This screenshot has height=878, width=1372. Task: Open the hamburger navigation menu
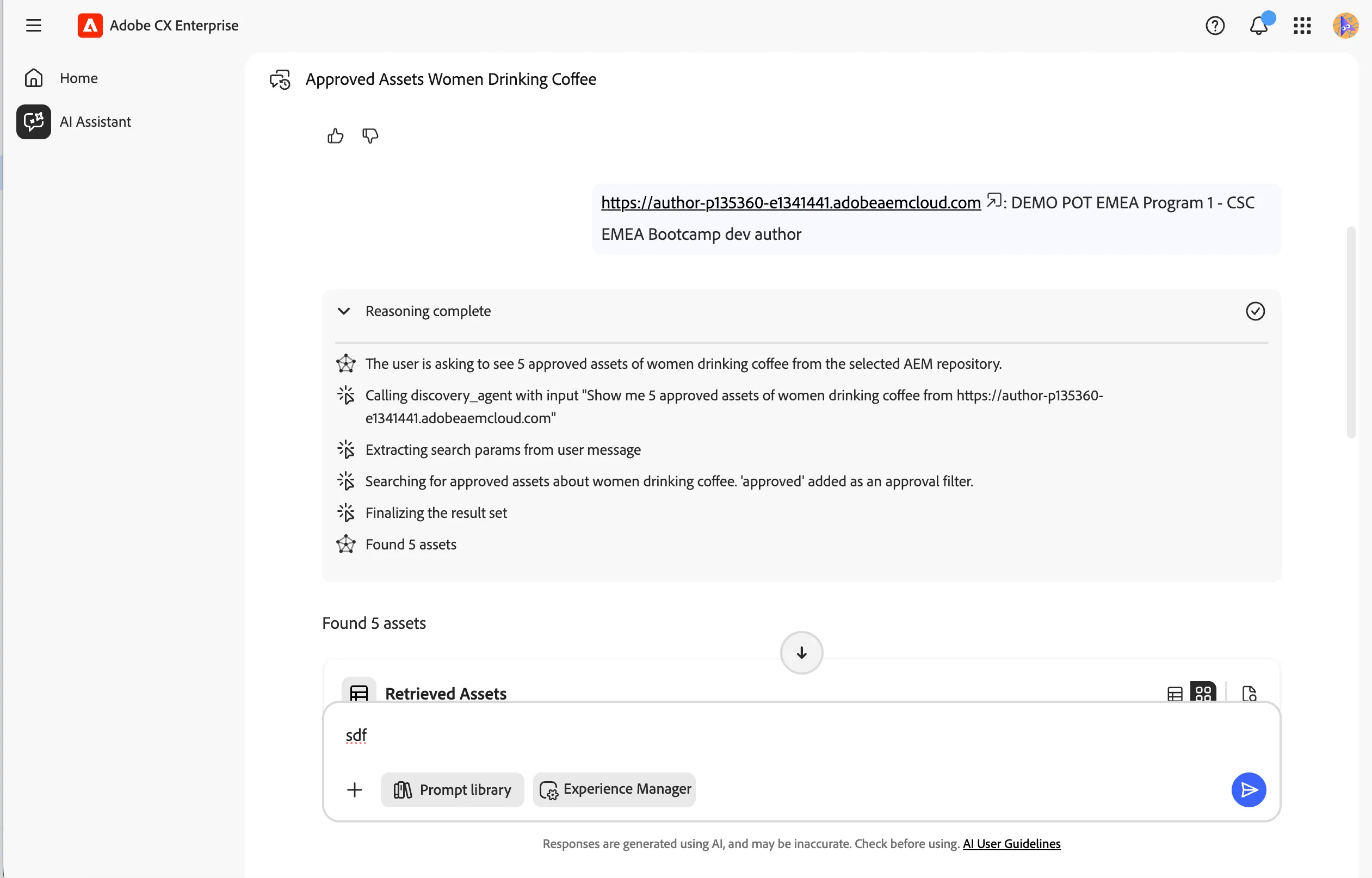(34, 26)
